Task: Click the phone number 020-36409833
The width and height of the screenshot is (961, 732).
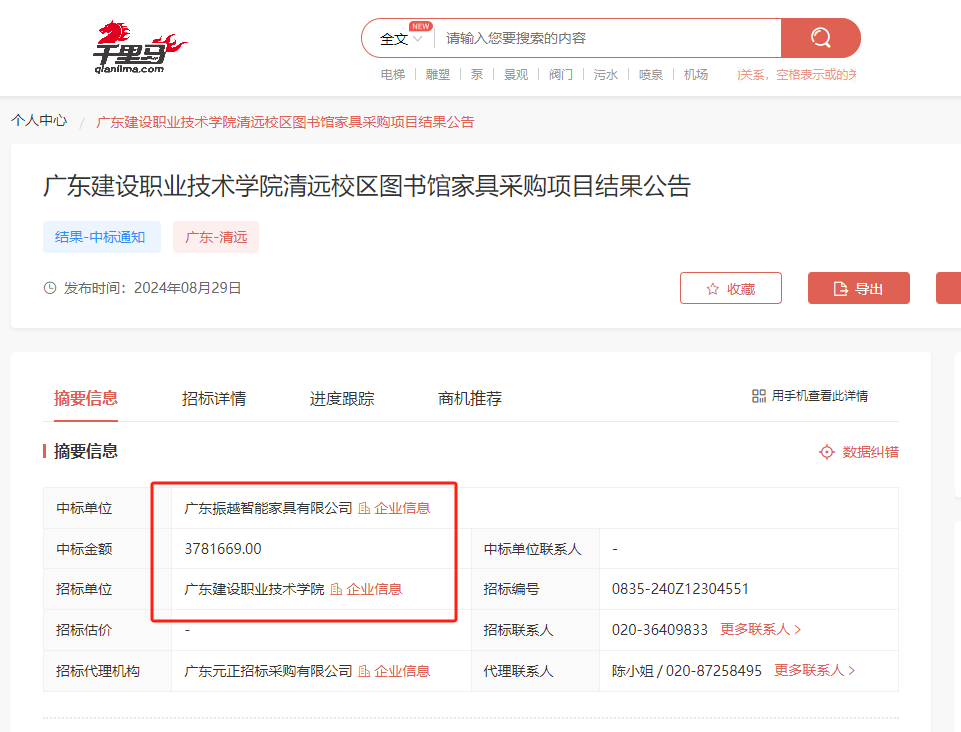Action: tap(659, 630)
